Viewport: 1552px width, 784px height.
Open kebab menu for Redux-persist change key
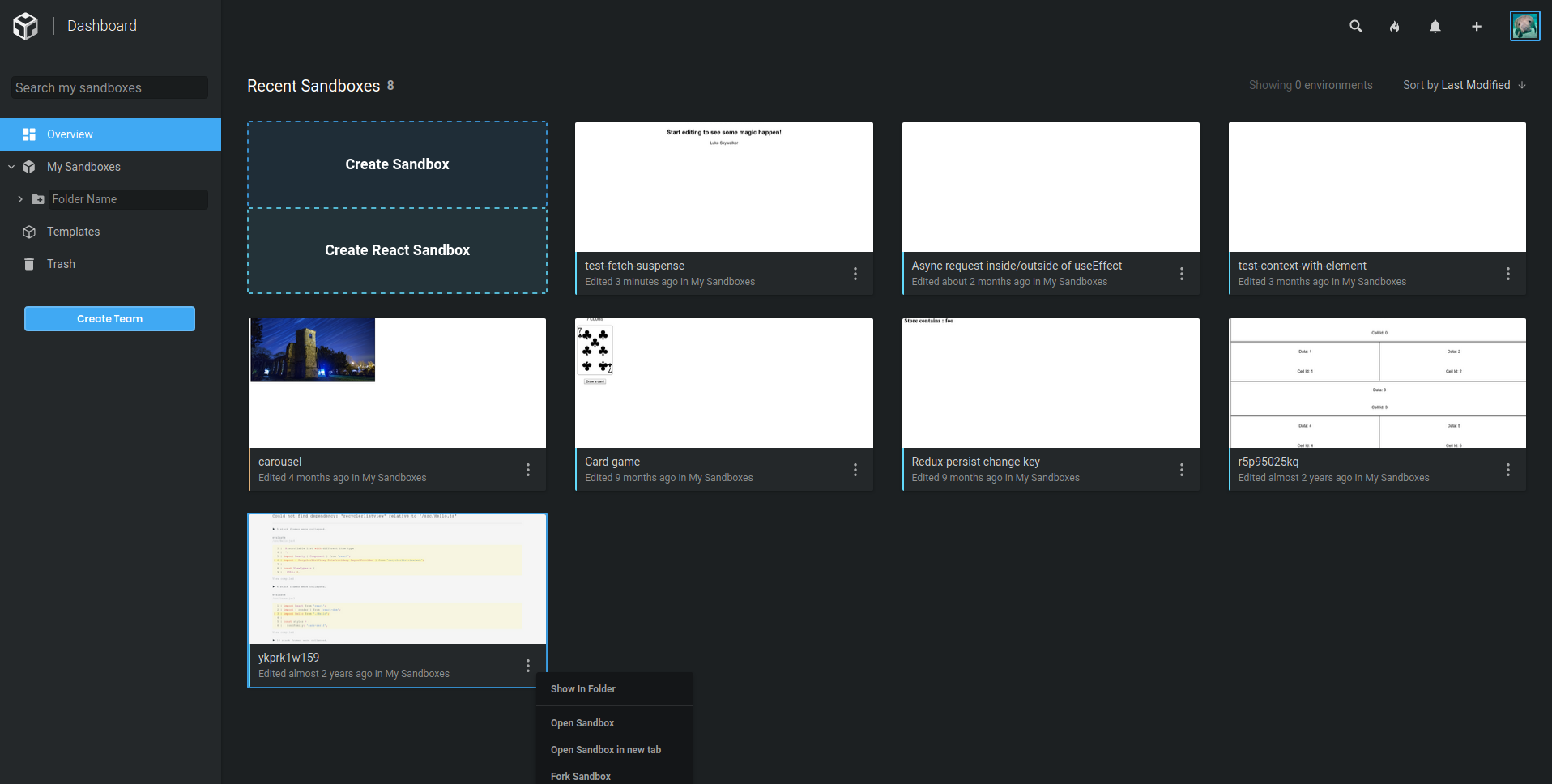pos(1181,470)
